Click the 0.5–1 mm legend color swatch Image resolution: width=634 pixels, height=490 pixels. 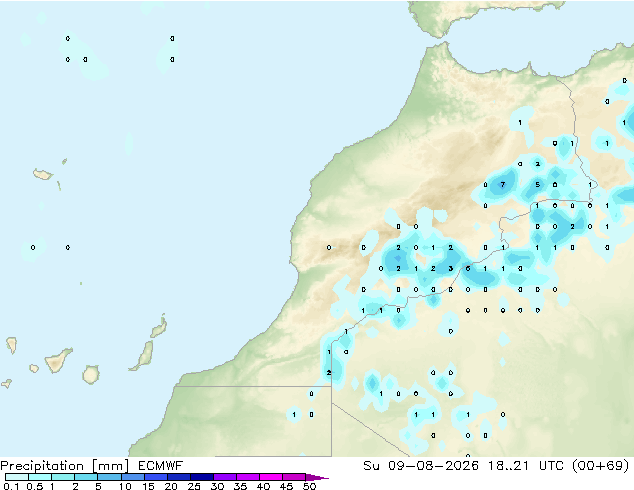[x=40, y=477]
